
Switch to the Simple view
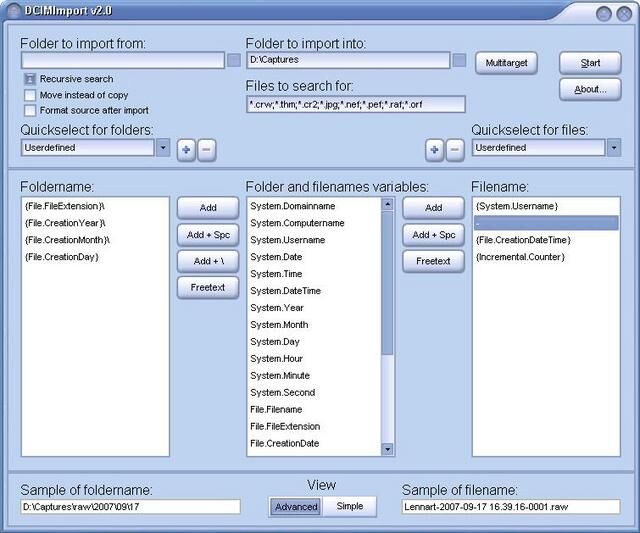click(x=350, y=506)
